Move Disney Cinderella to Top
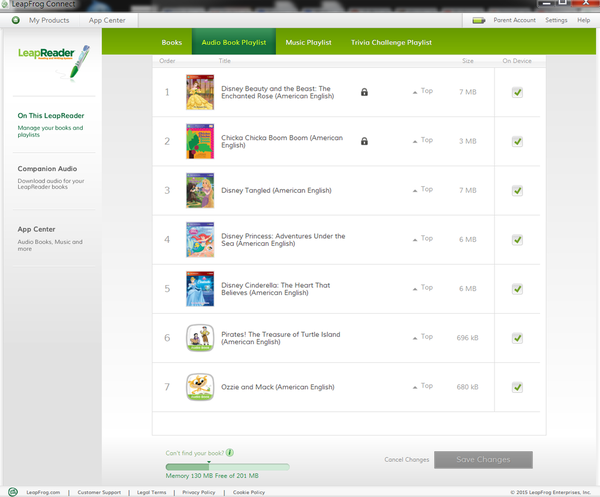Viewport: 600px width, 497px height. click(x=423, y=288)
